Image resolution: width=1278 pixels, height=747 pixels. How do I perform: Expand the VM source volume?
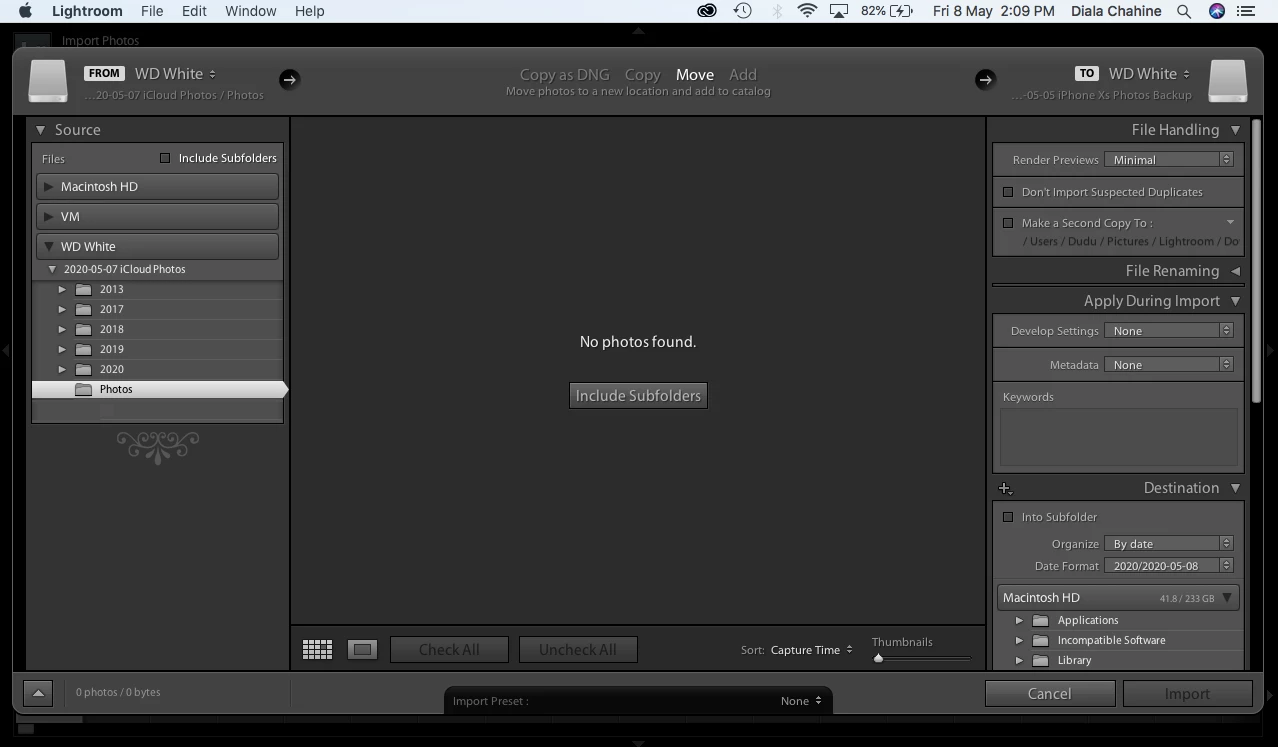49,216
